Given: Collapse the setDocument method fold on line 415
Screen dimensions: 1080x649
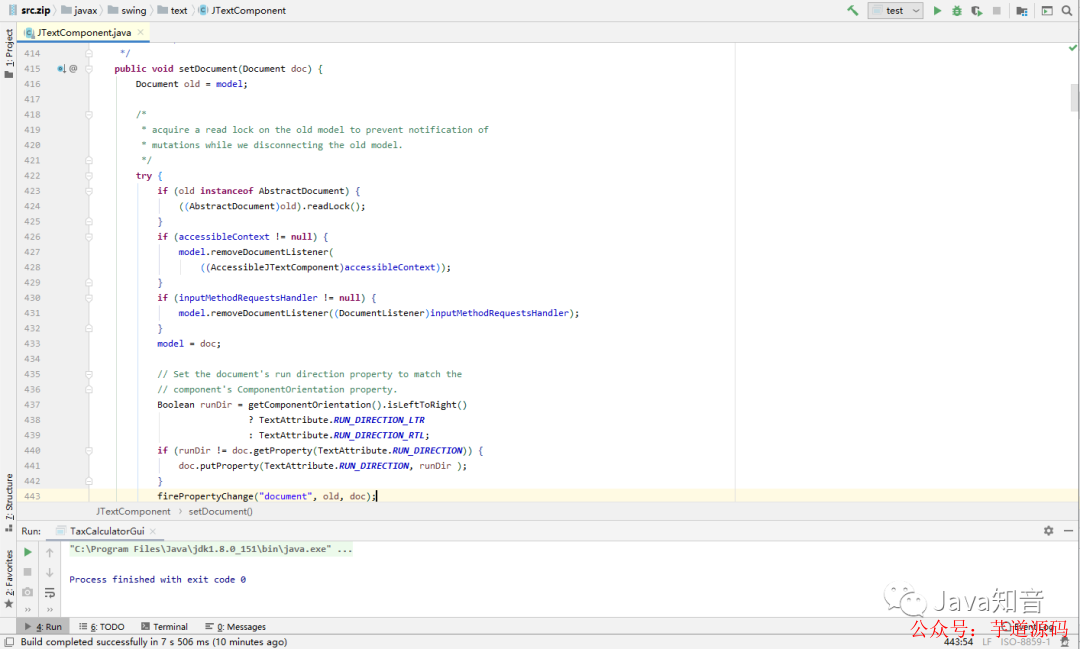Looking at the screenshot, I should [89, 69].
